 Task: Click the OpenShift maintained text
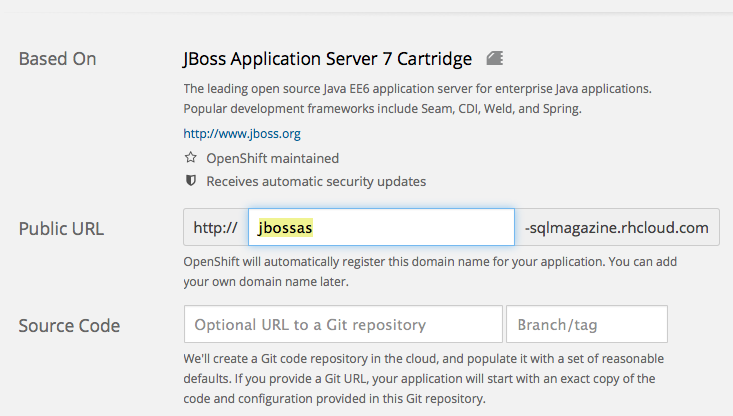pyautogui.click(x=273, y=158)
